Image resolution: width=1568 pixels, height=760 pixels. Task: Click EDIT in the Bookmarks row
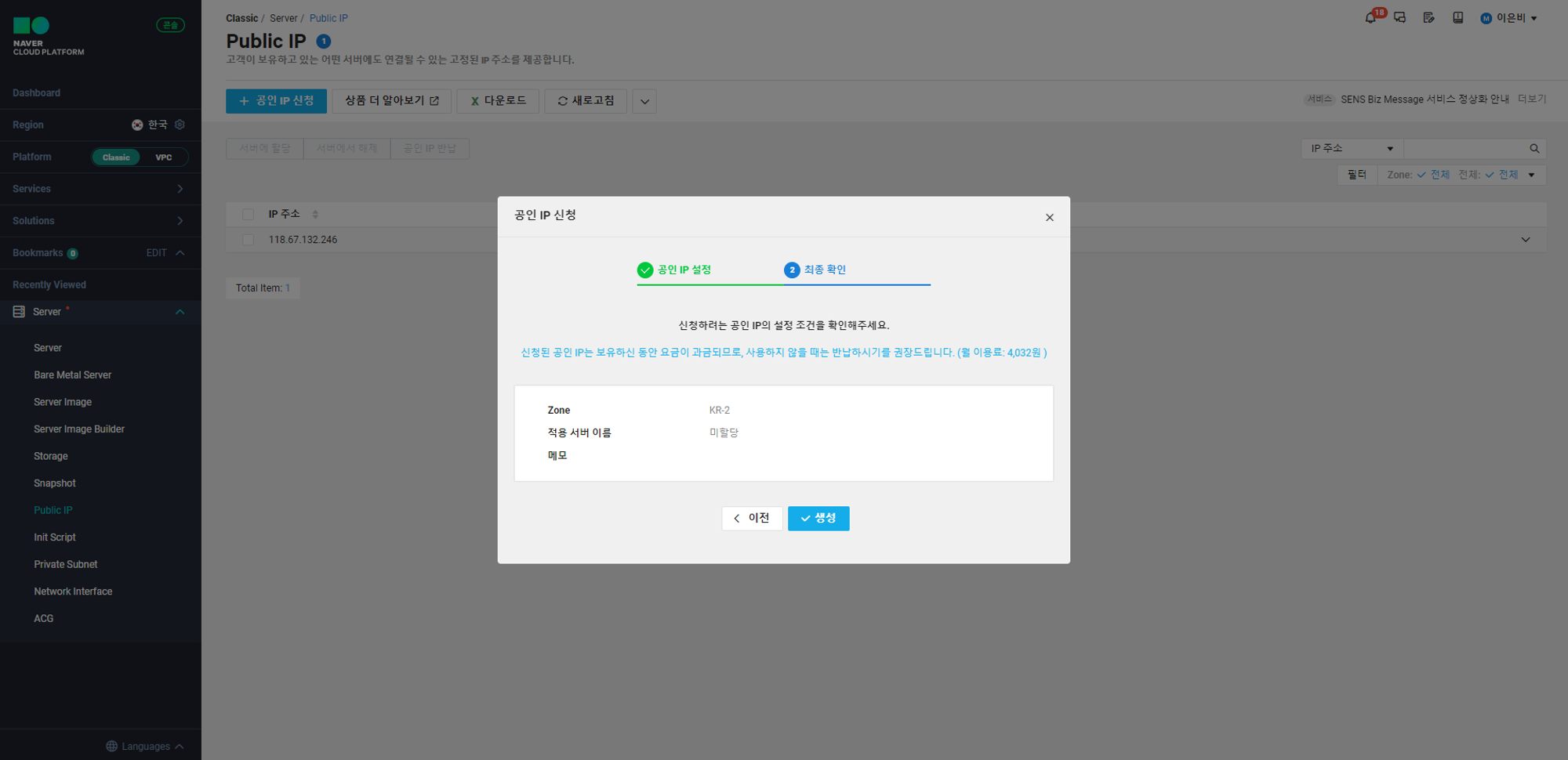157,253
